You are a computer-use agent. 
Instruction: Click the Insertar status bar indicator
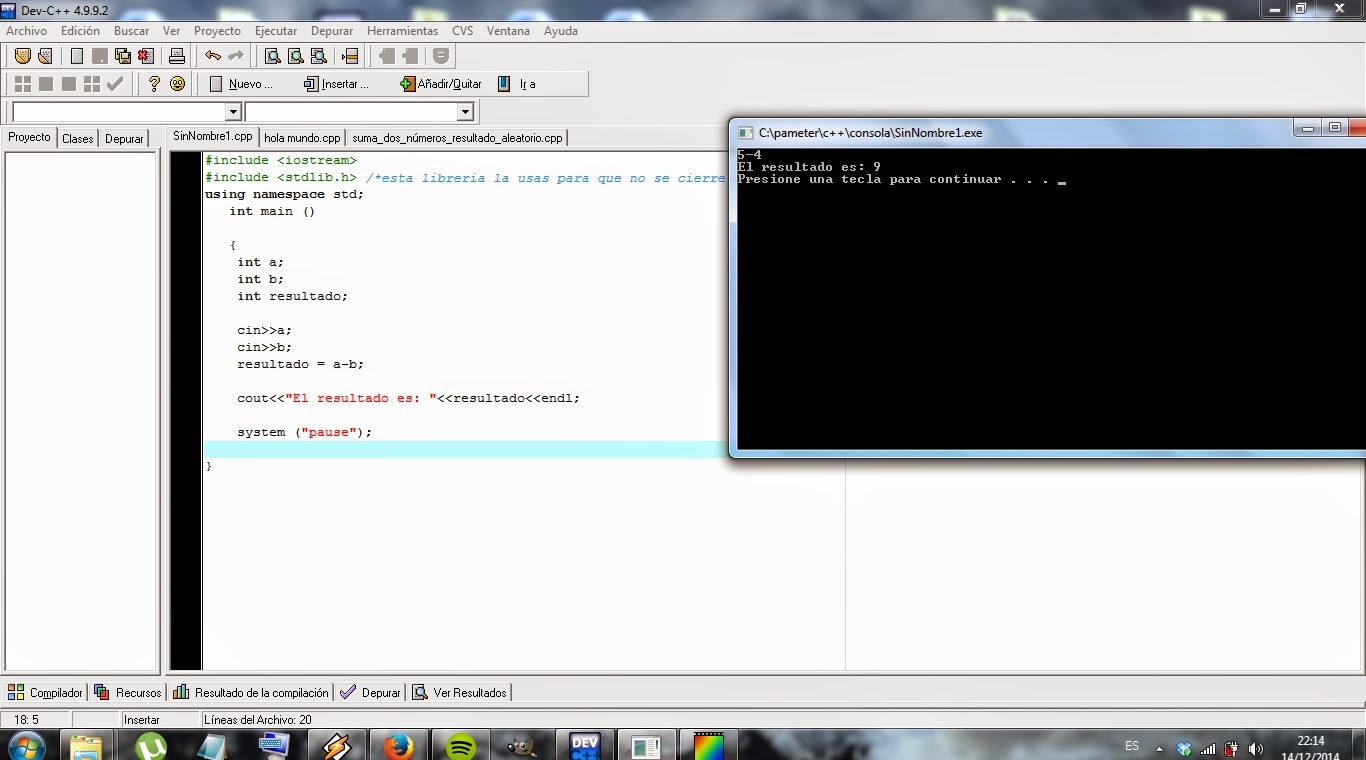point(142,720)
